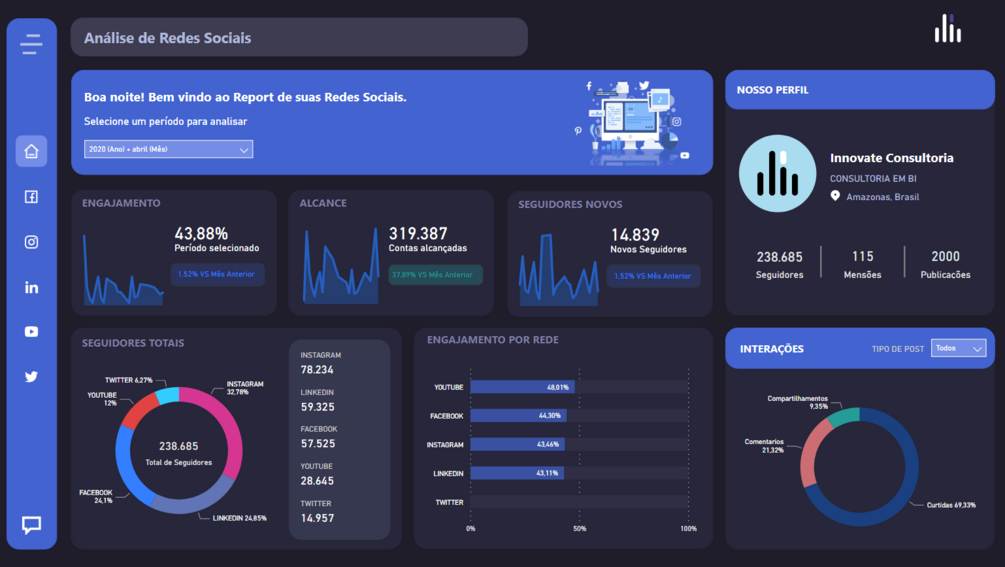Click the Instagram 43,46% engagement bar
Screen dimensions: 1005x567
(x=517, y=444)
